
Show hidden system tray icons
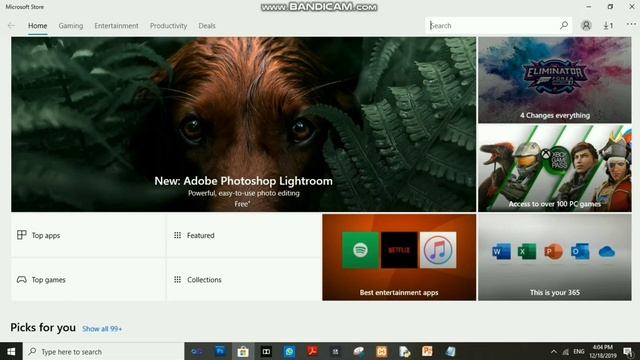(553, 351)
